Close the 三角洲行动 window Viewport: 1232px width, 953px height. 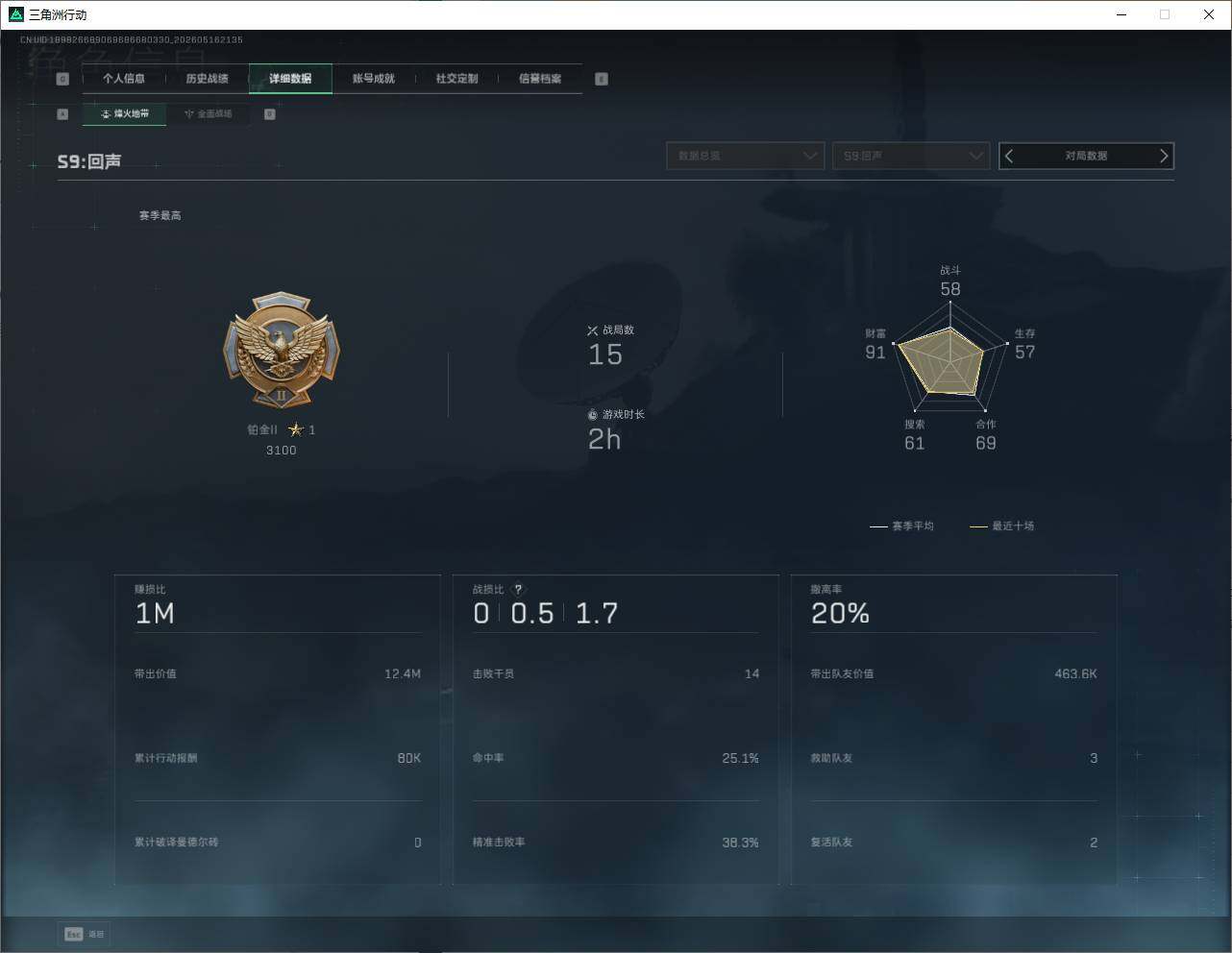(1209, 14)
